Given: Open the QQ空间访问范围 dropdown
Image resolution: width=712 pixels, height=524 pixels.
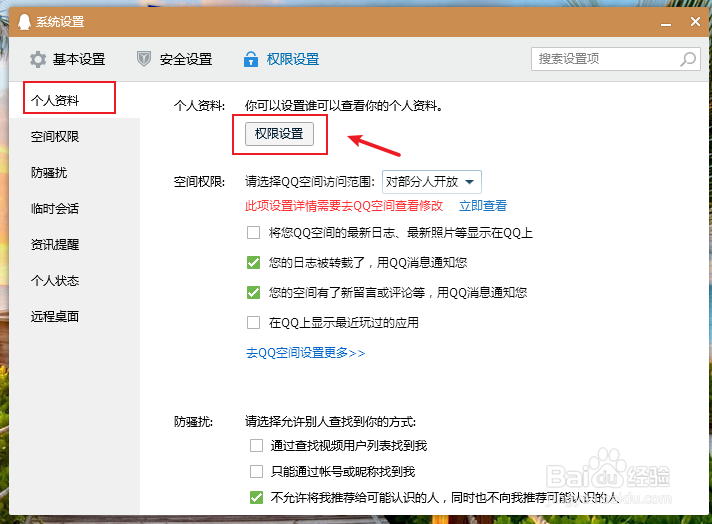Looking at the screenshot, I should [431, 182].
